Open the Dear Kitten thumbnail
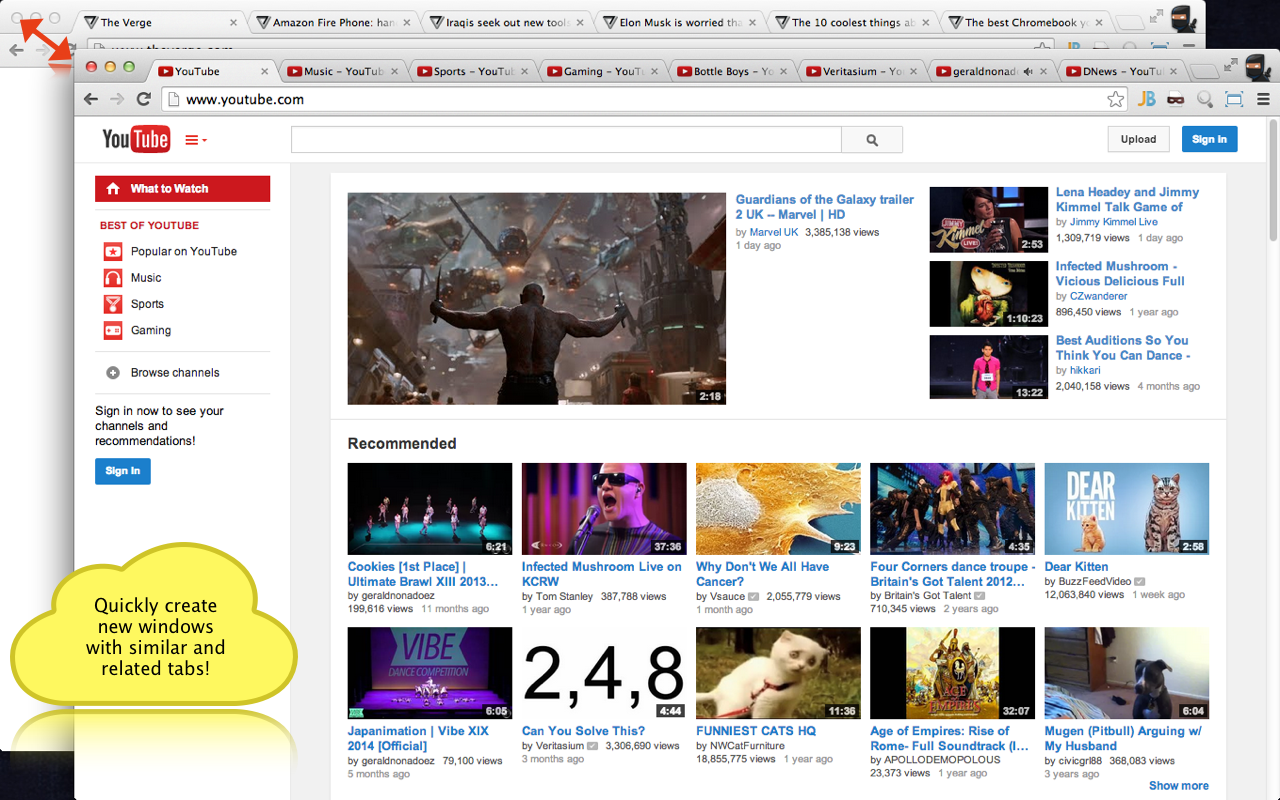 (1127, 509)
